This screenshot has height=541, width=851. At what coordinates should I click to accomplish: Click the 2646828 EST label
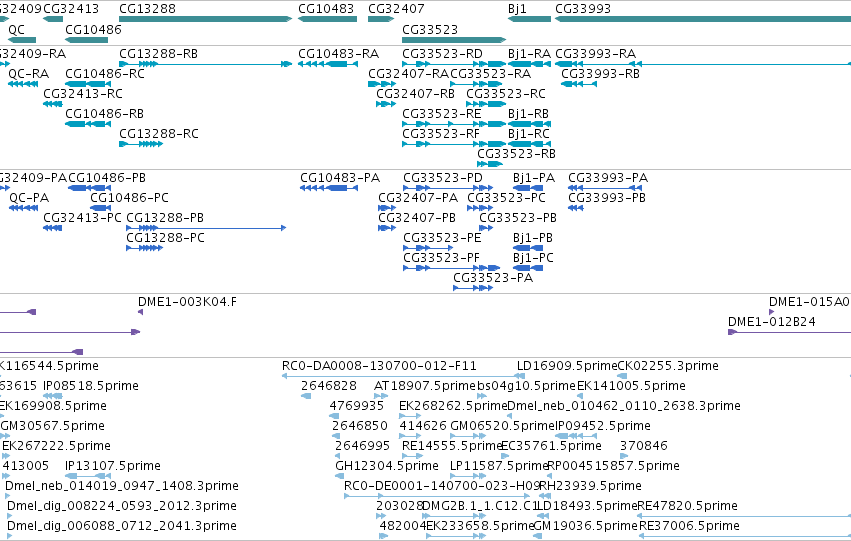[329, 386]
